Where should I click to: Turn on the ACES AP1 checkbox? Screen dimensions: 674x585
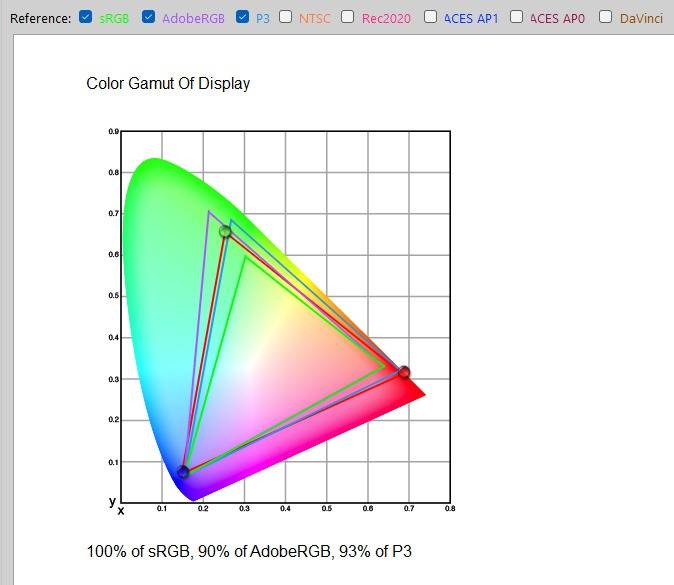click(430, 17)
